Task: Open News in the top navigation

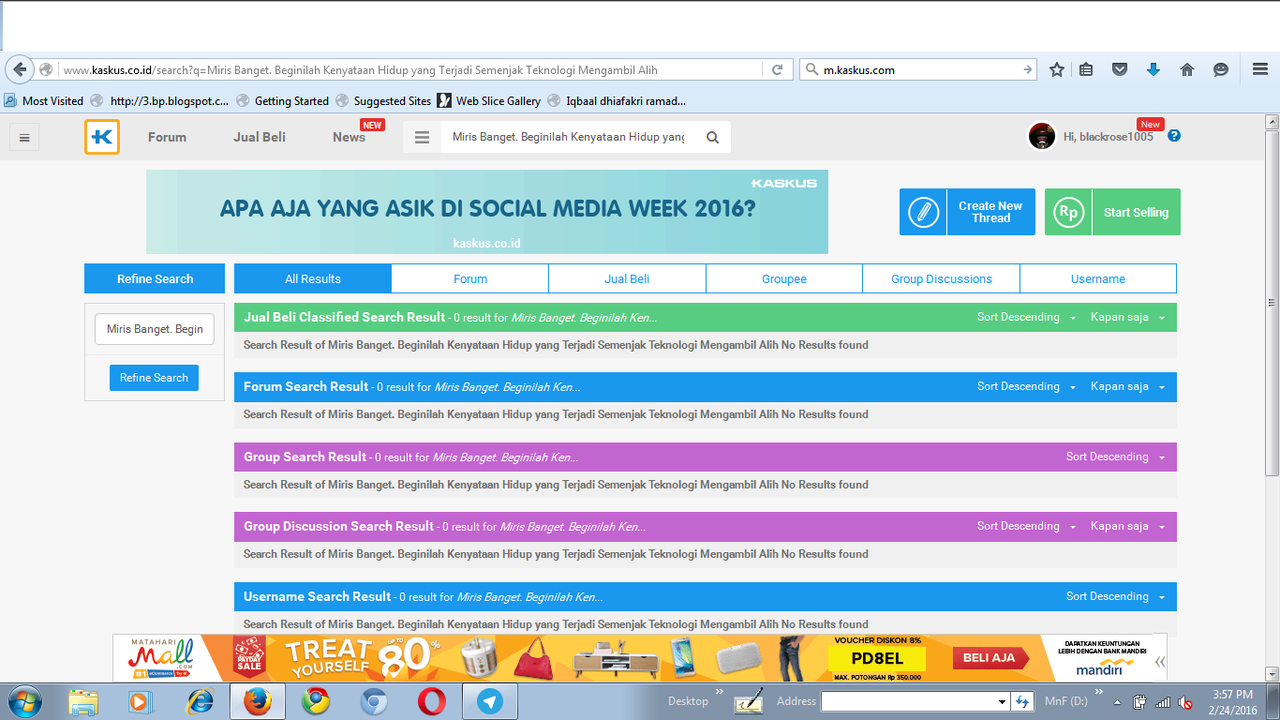Action: [349, 137]
